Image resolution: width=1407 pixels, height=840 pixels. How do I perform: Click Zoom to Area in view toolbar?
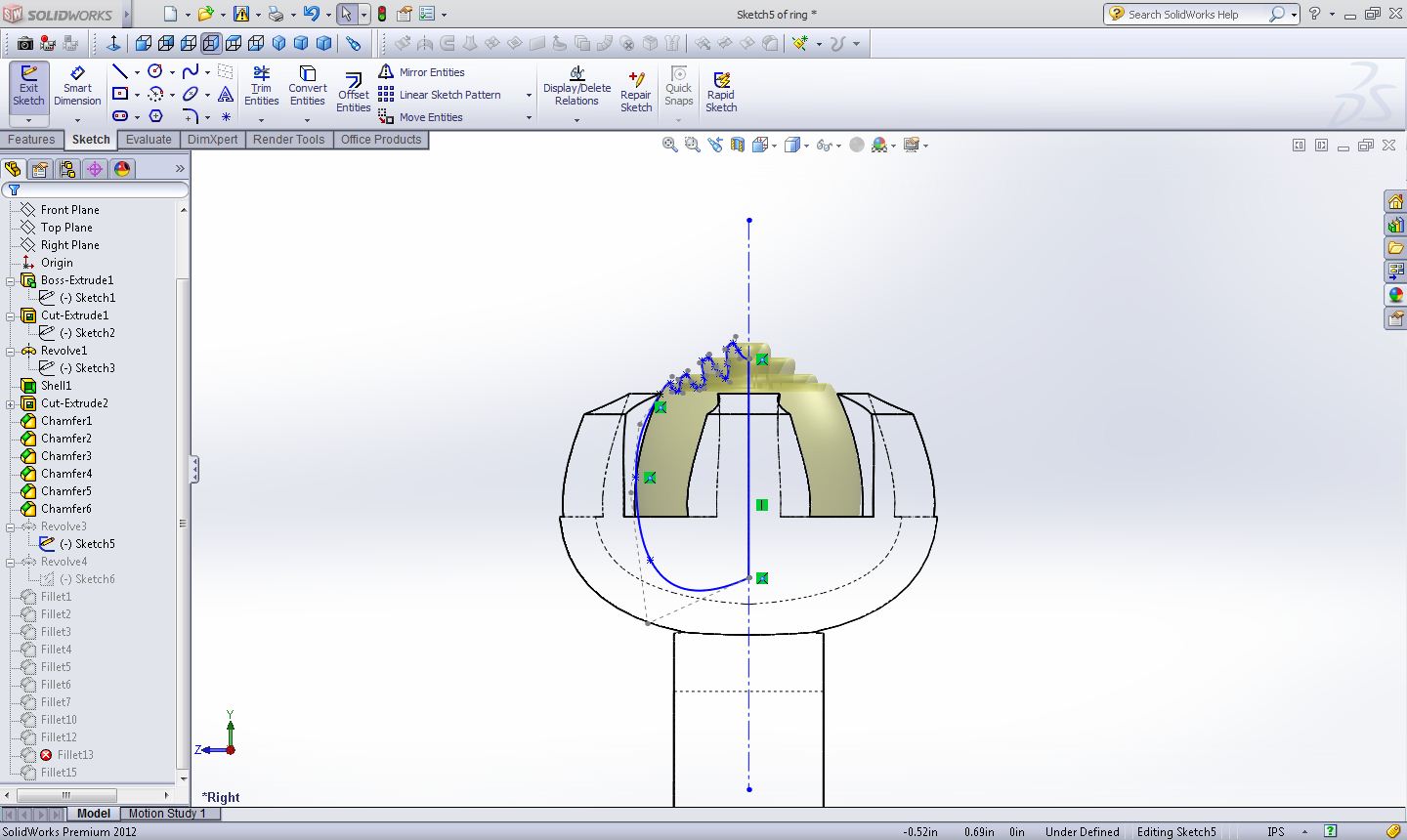coord(692,145)
